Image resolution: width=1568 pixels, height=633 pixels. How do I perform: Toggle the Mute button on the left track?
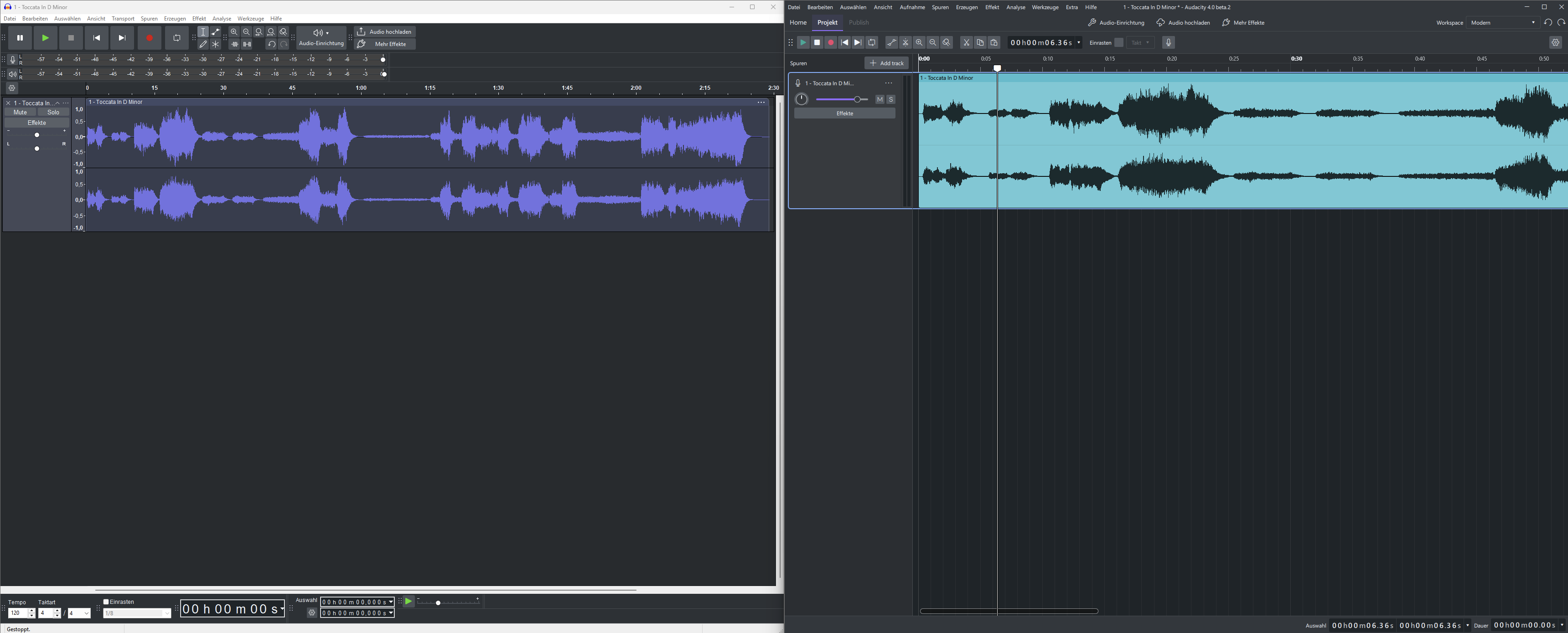[x=20, y=113]
